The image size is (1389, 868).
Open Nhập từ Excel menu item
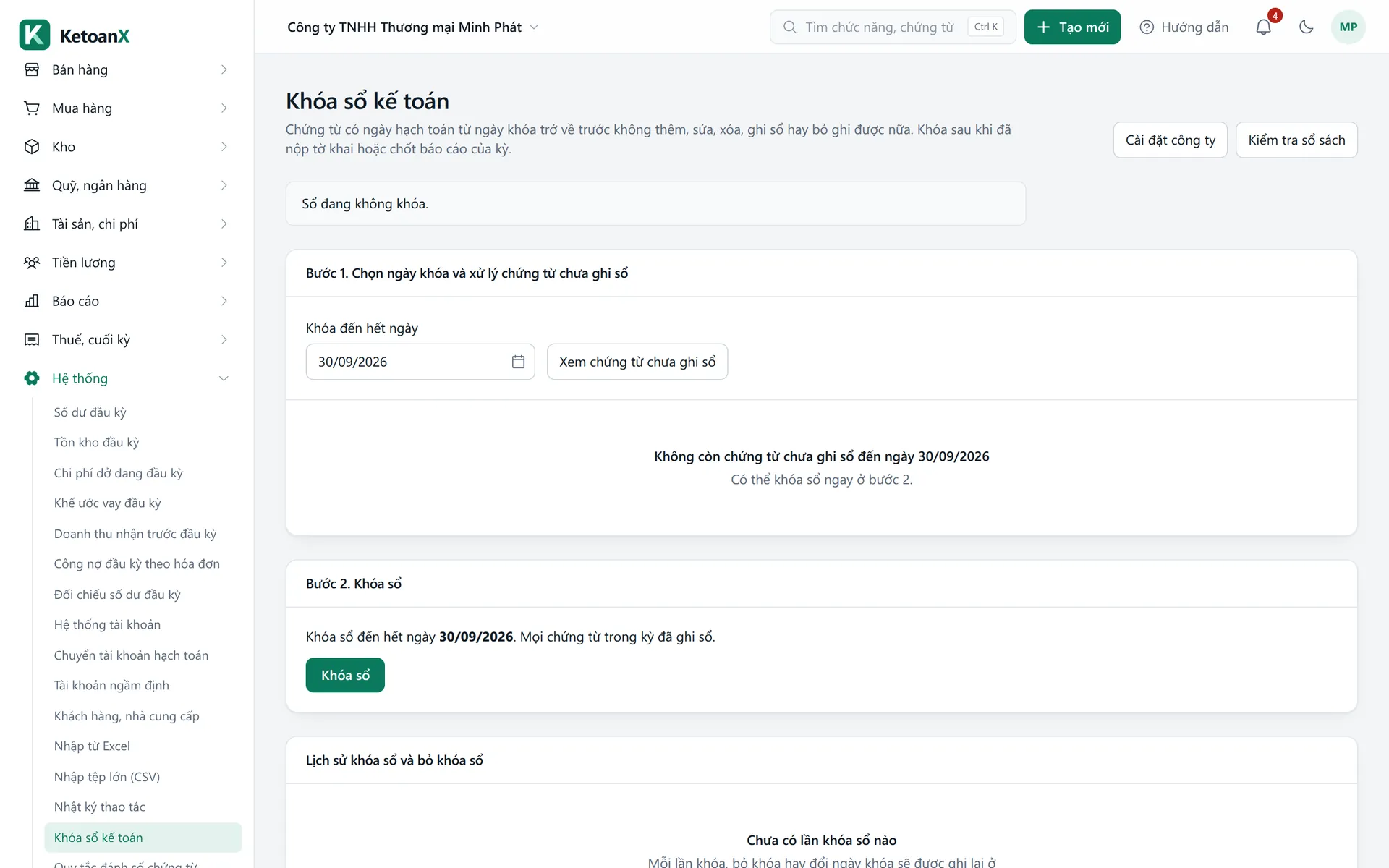pyautogui.click(x=92, y=746)
